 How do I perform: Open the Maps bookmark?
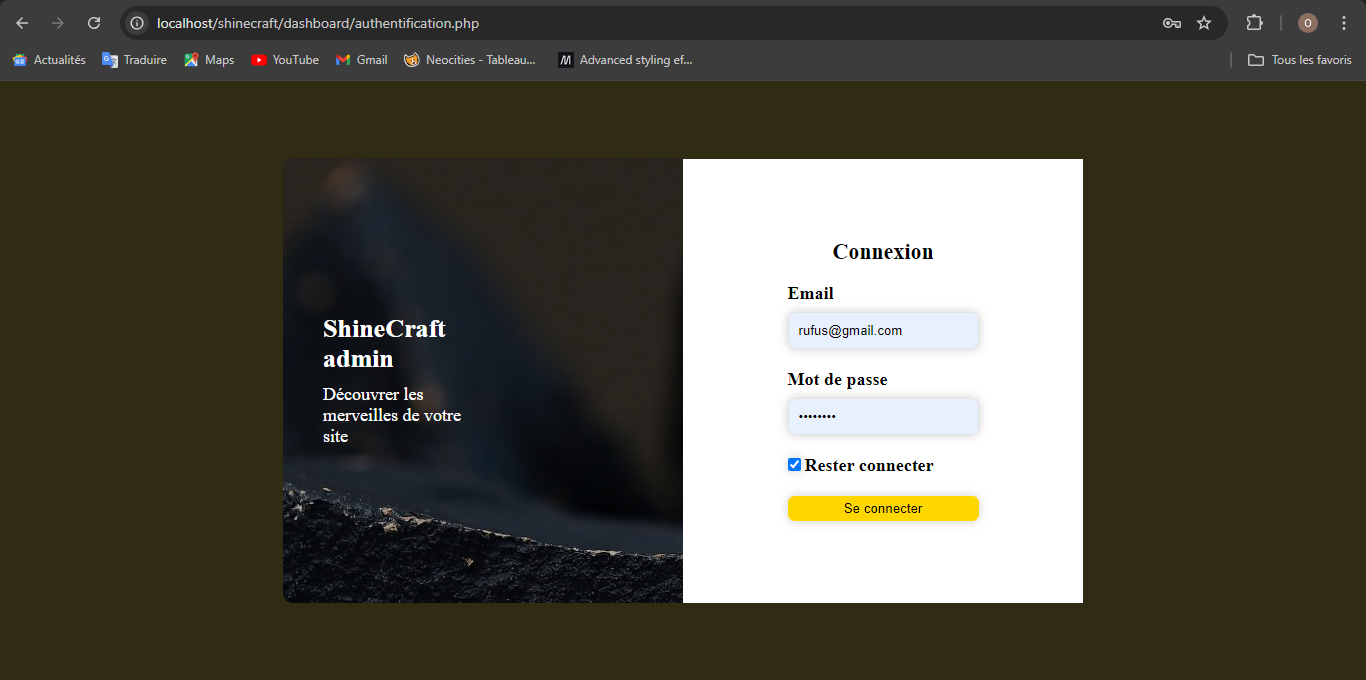pyautogui.click(x=209, y=60)
